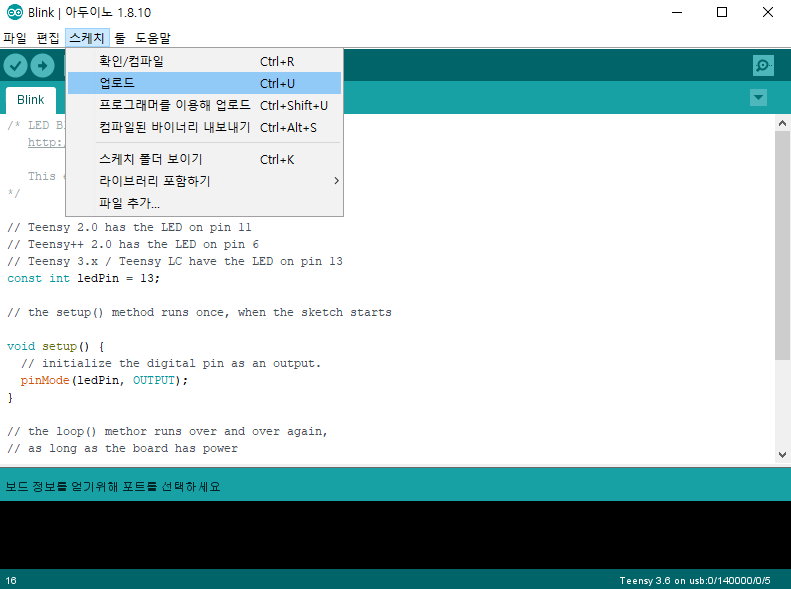Open the 편집 menu
This screenshot has height=589, width=791.
tap(47, 38)
